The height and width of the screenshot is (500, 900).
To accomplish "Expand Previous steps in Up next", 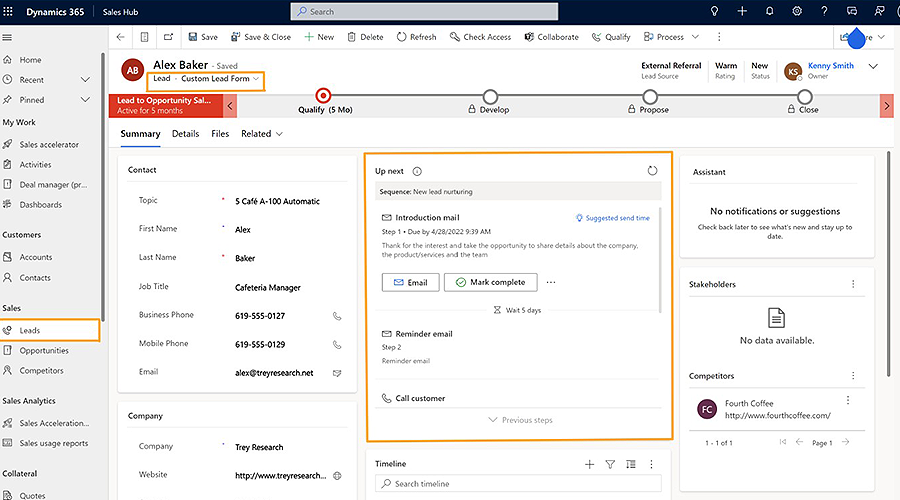I will tap(520, 420).
